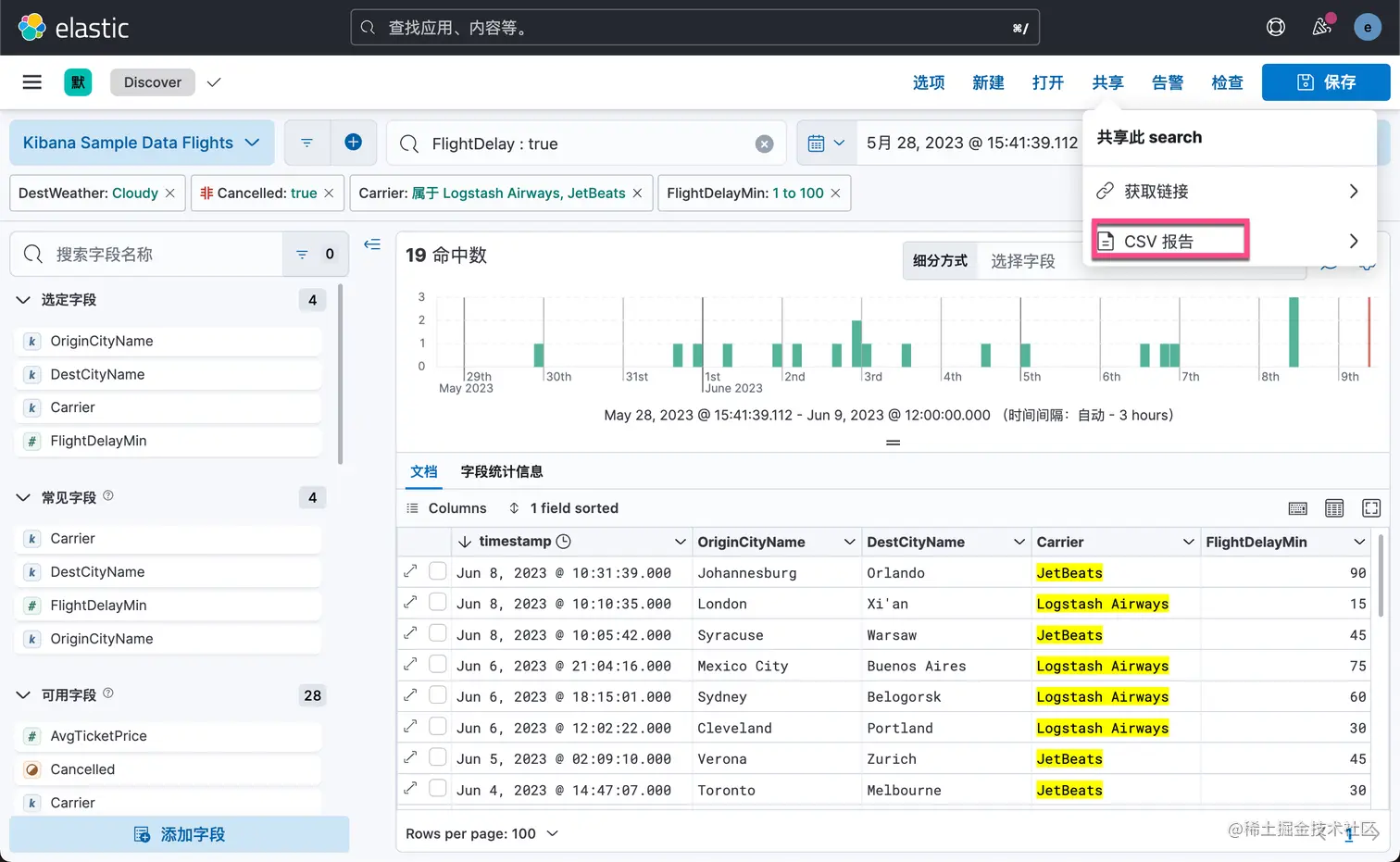Select the Syracuse row checkbox

438,633
